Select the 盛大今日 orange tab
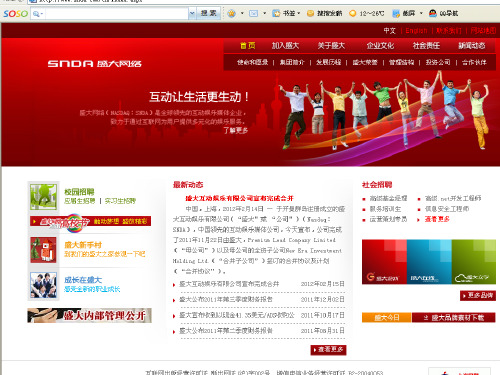The image size is (500, 375). click(x=387, y=317)
